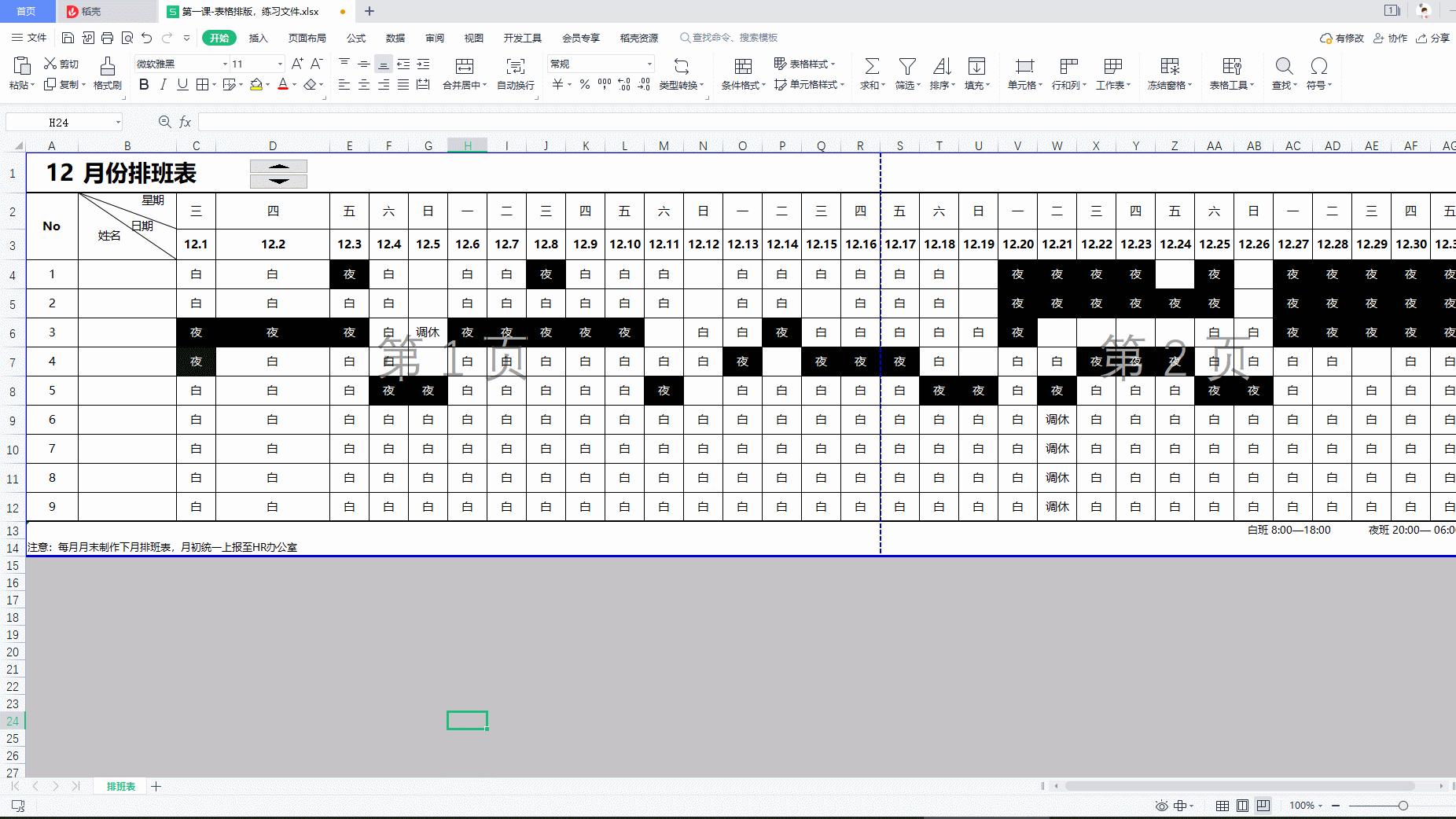The image size is (1456, 819).
Task: Increase indent in alignment group
Action: pos(423,64)
